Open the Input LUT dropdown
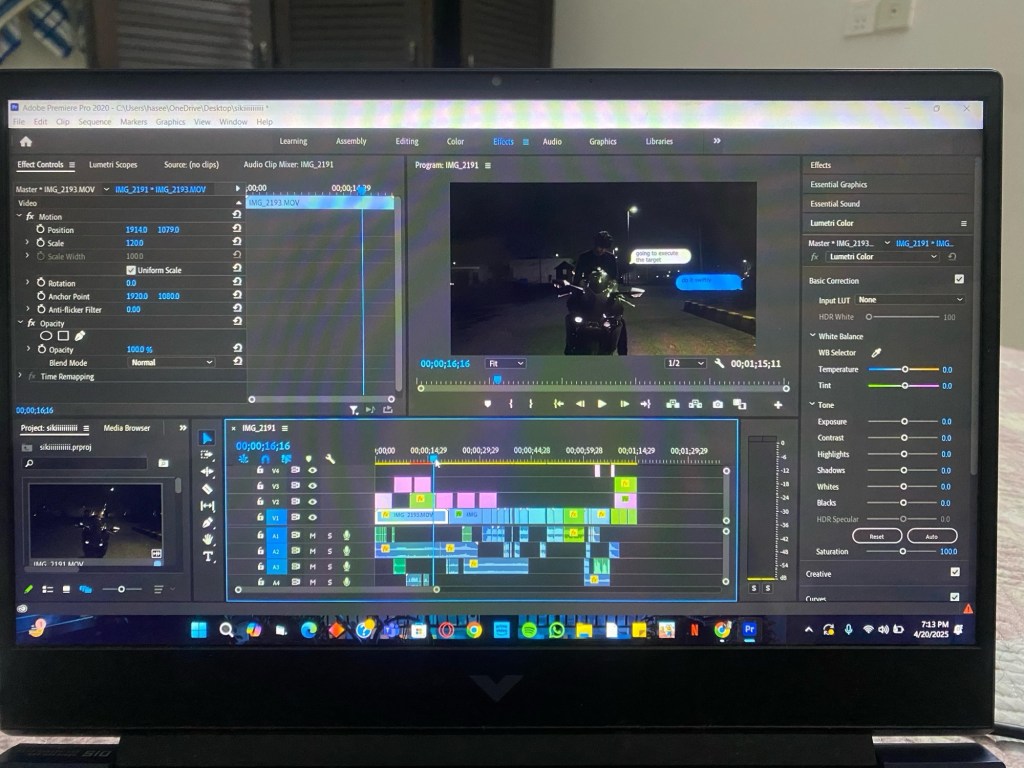 click(x=909, y=300)
